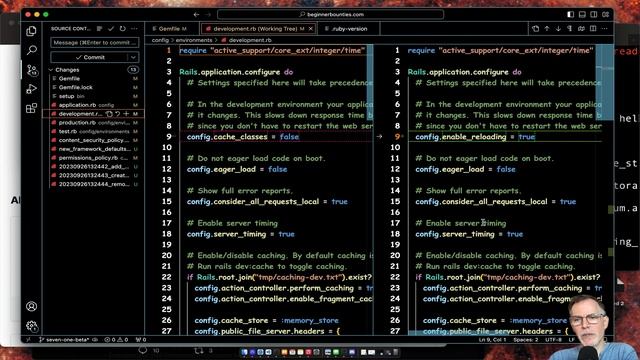Click the split editor icon in diff toolbar
Screen dimensions: 640x360
(x=593, y=29)
